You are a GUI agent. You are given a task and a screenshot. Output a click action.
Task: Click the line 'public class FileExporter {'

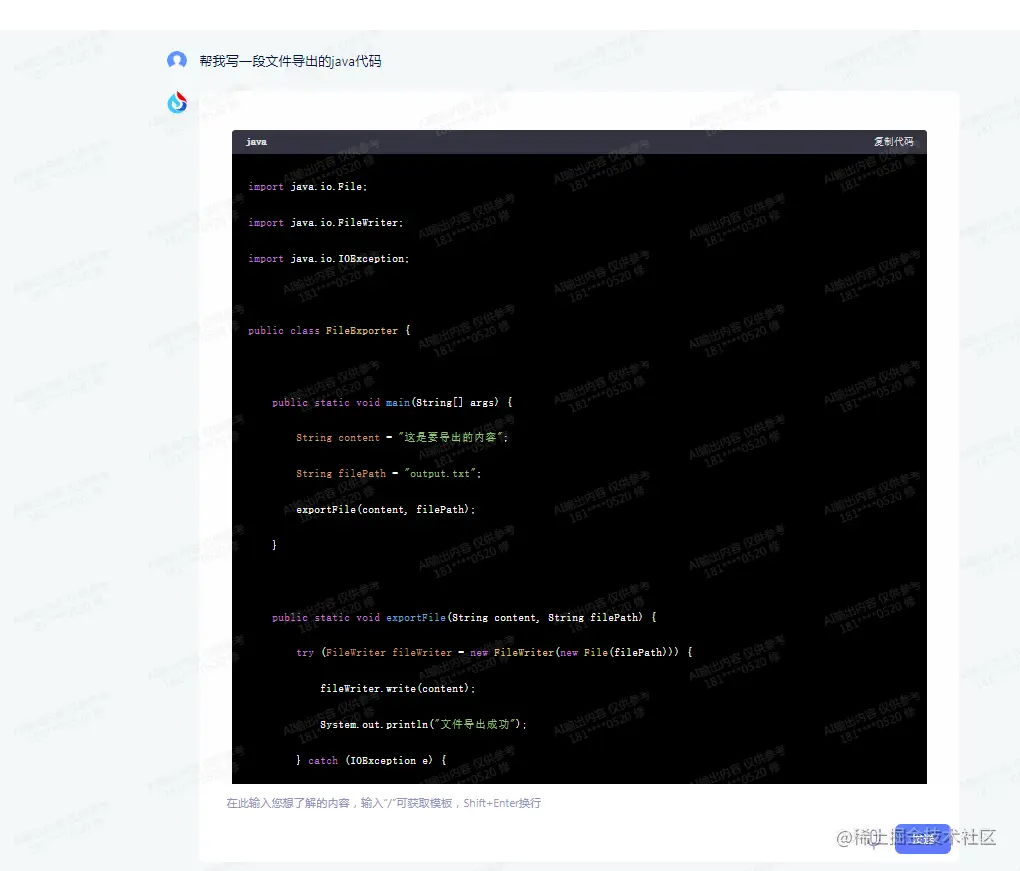coord(329,330)
